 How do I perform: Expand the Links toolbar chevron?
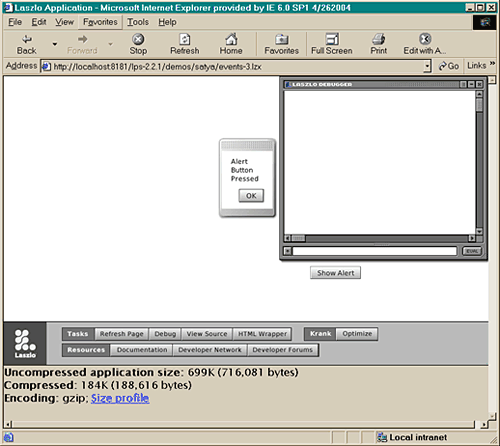click(x=492, y=63)
